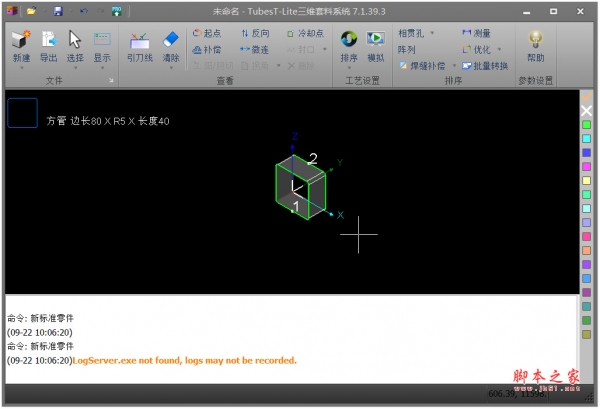Click the blue-outlined part thumbnail box
The image size is (600, 409).
pos(23,113)
